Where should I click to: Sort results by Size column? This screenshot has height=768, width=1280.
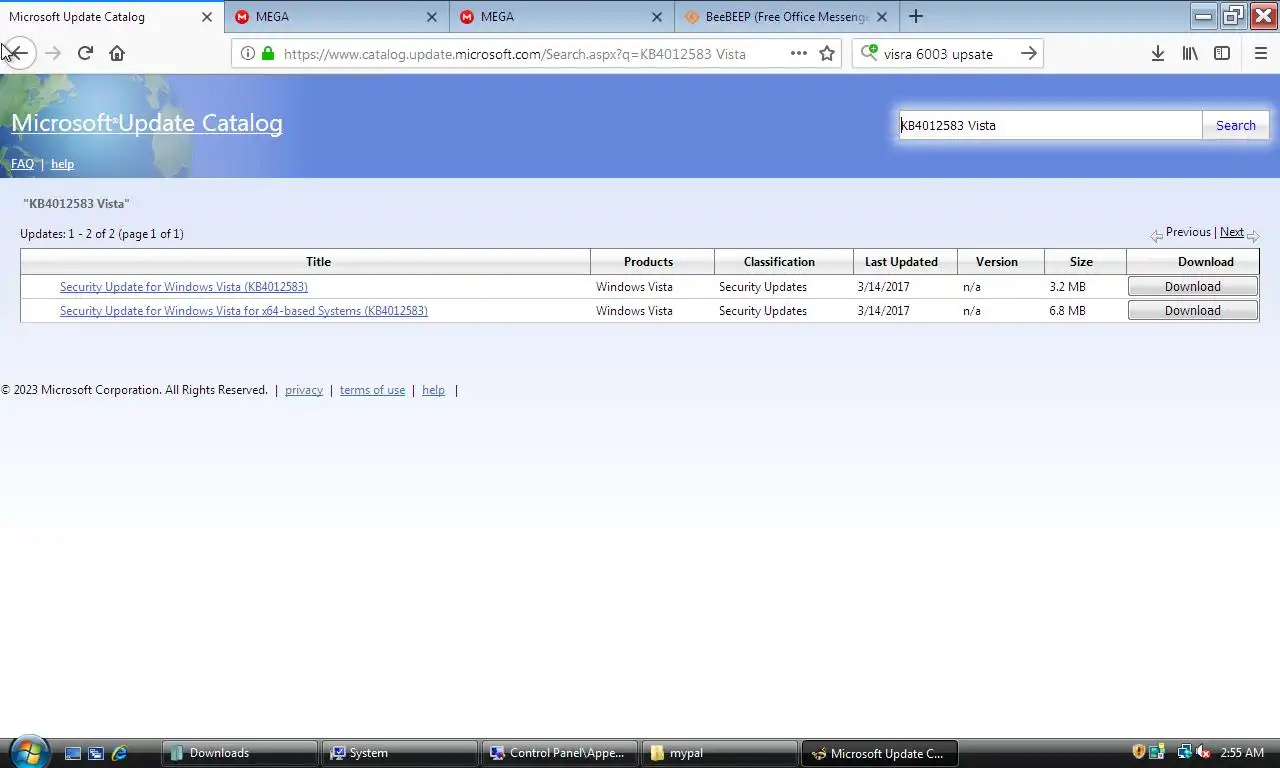pyautogui.click(x=1081, y=262)
